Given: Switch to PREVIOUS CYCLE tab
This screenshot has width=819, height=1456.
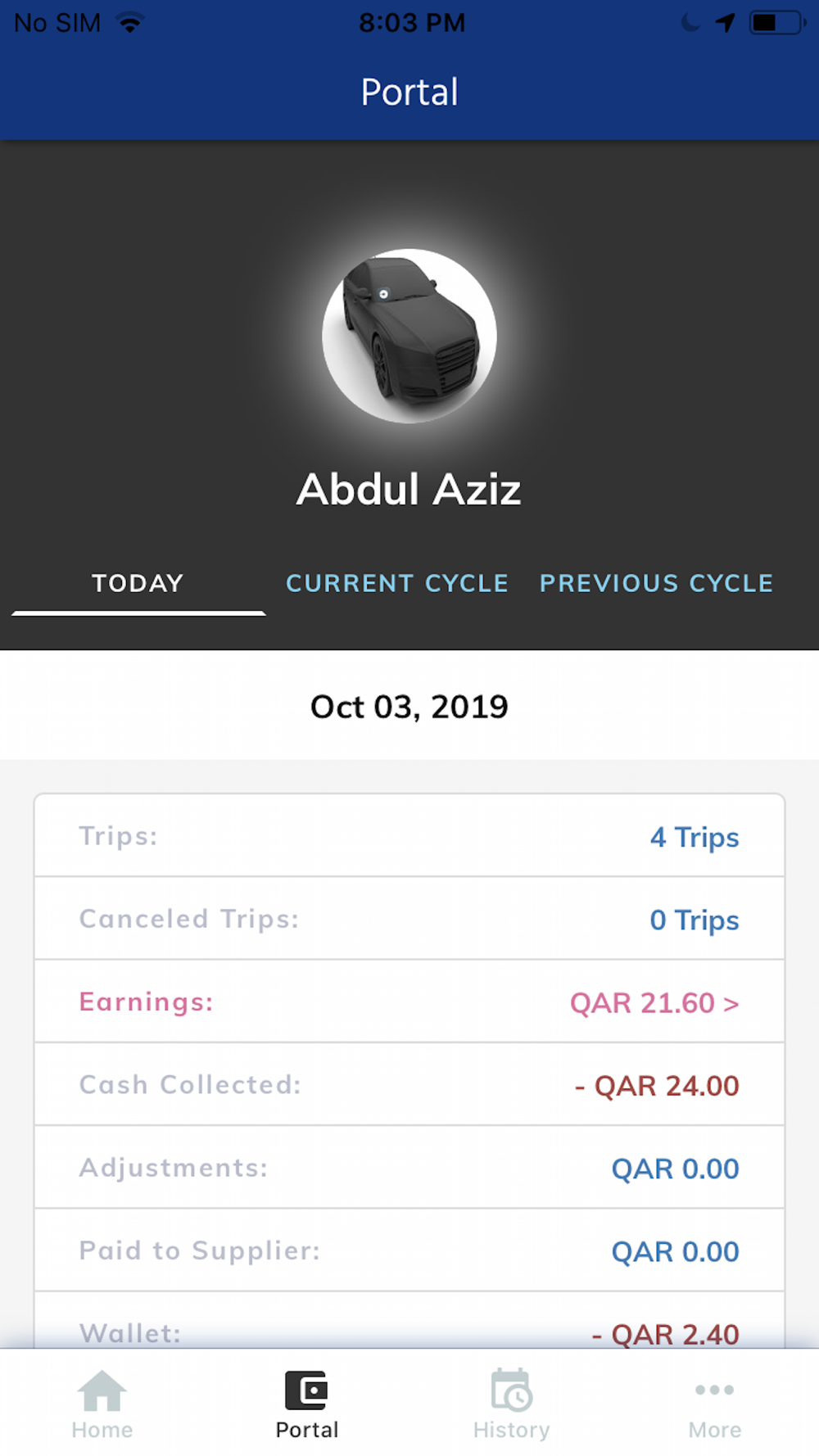Looking at the screenshot, I should (x=656, y=583).
